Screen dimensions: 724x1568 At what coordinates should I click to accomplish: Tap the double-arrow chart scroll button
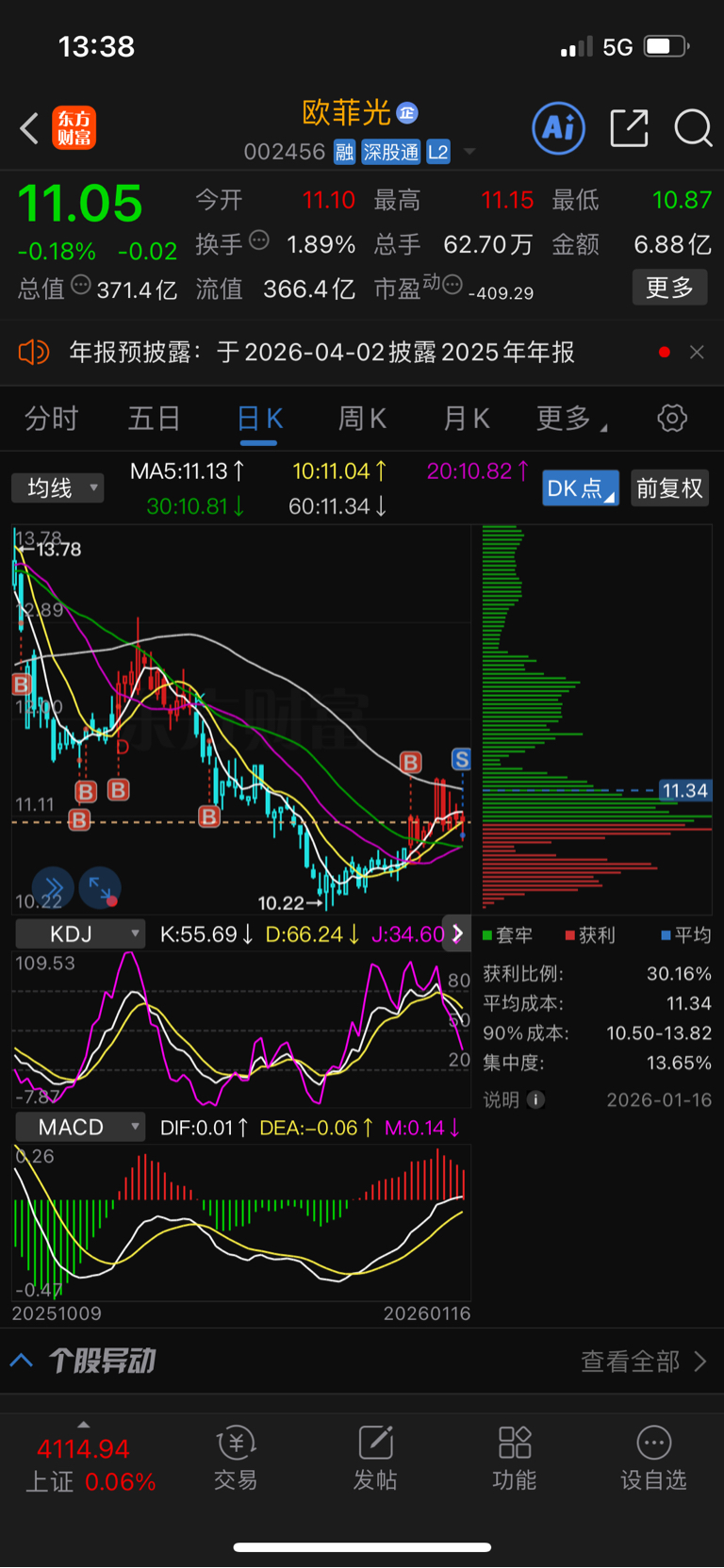coord(54,887)
